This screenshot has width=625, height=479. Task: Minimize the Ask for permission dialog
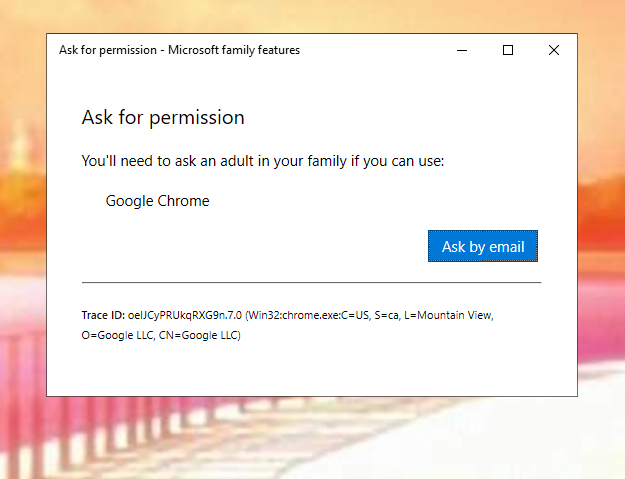tap(462, 50)
